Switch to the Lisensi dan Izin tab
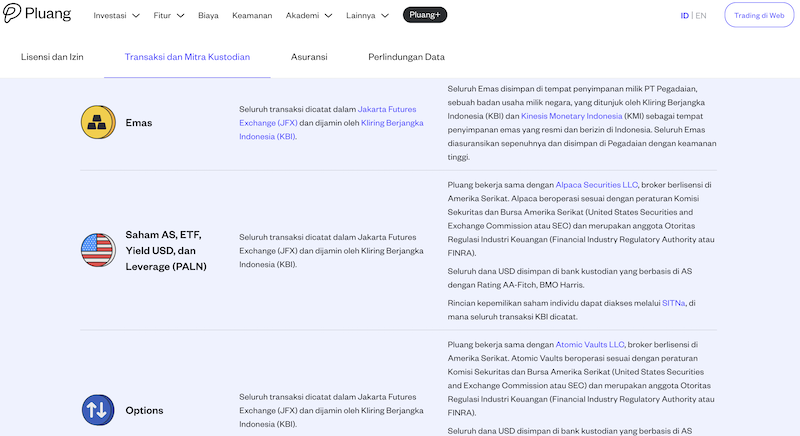This screenshot has height=436, width=800. tap(52, 57)
